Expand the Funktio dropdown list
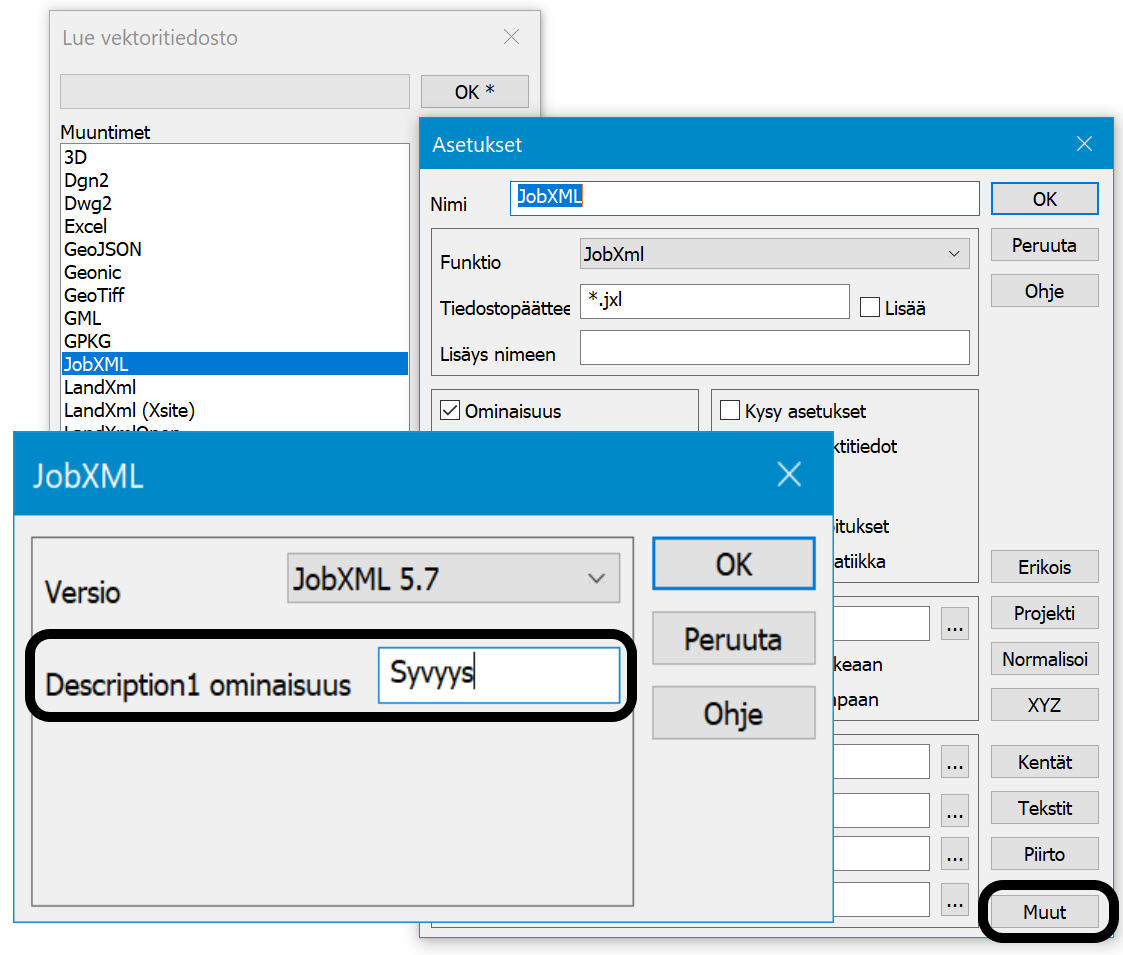Image resolution: width=1123 pixels, height=955 pixels. (774, 254)
